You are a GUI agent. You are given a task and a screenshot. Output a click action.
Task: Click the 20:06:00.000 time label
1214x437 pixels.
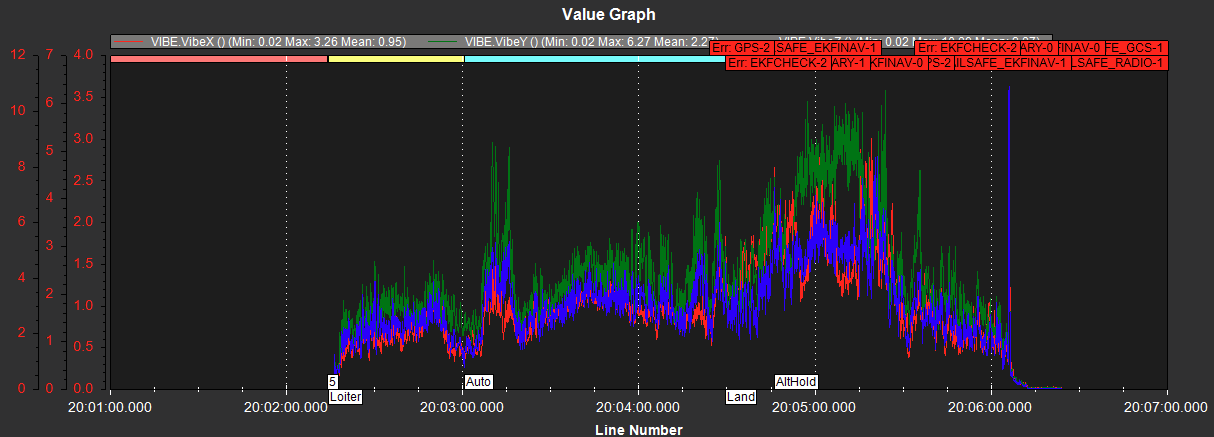tap(991, 408)
